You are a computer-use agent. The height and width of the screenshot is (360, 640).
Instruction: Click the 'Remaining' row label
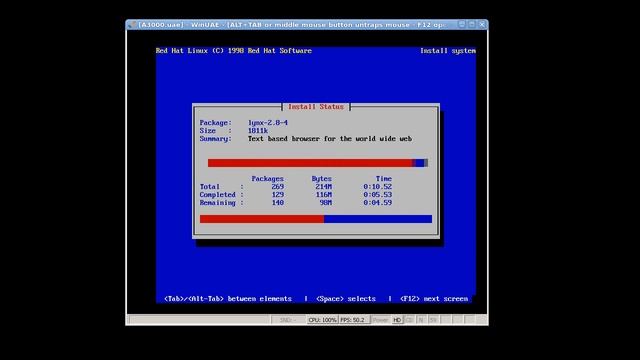click(218, 203)
